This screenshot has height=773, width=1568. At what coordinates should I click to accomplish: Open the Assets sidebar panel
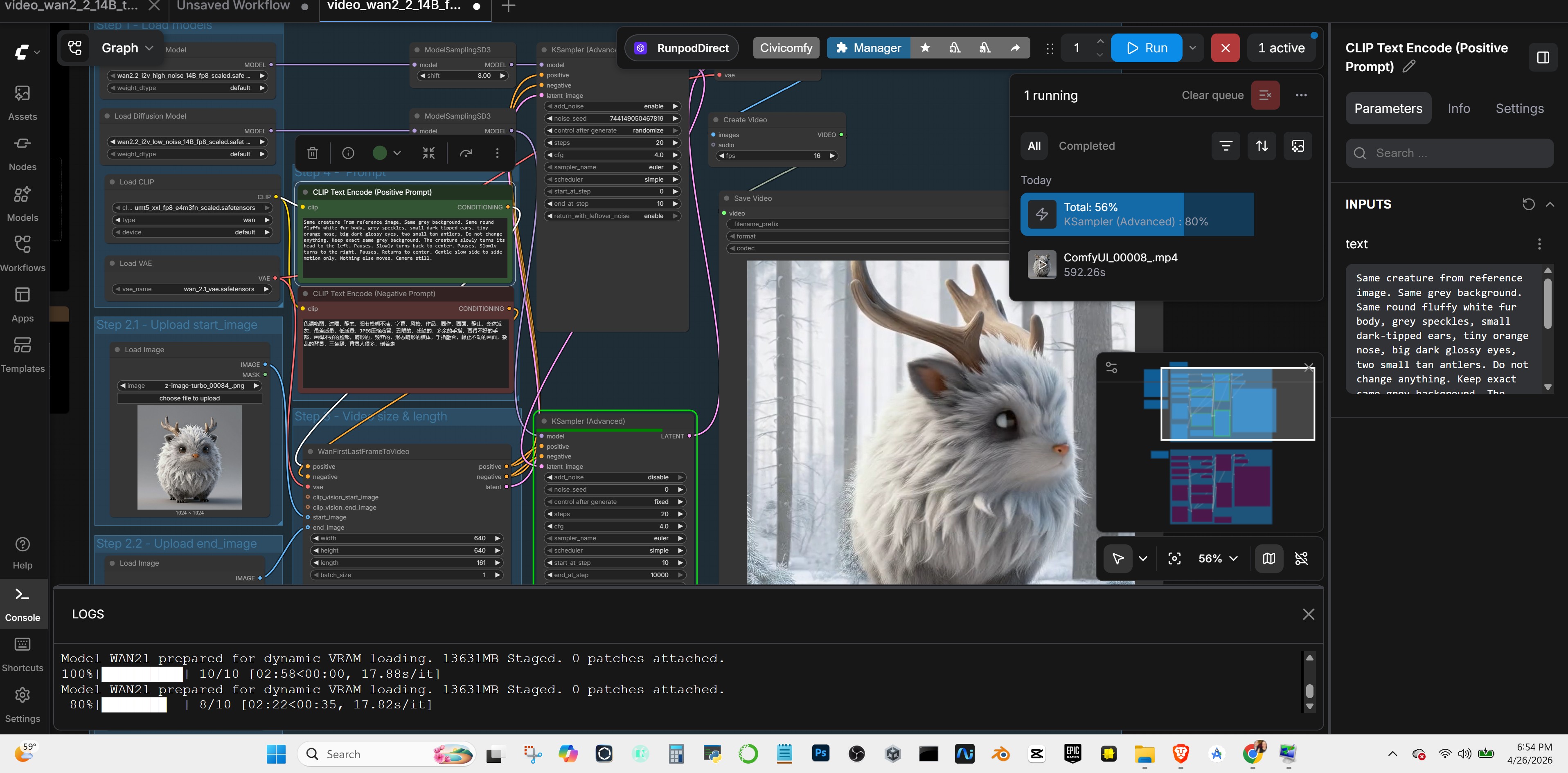(x=23, y=102)
